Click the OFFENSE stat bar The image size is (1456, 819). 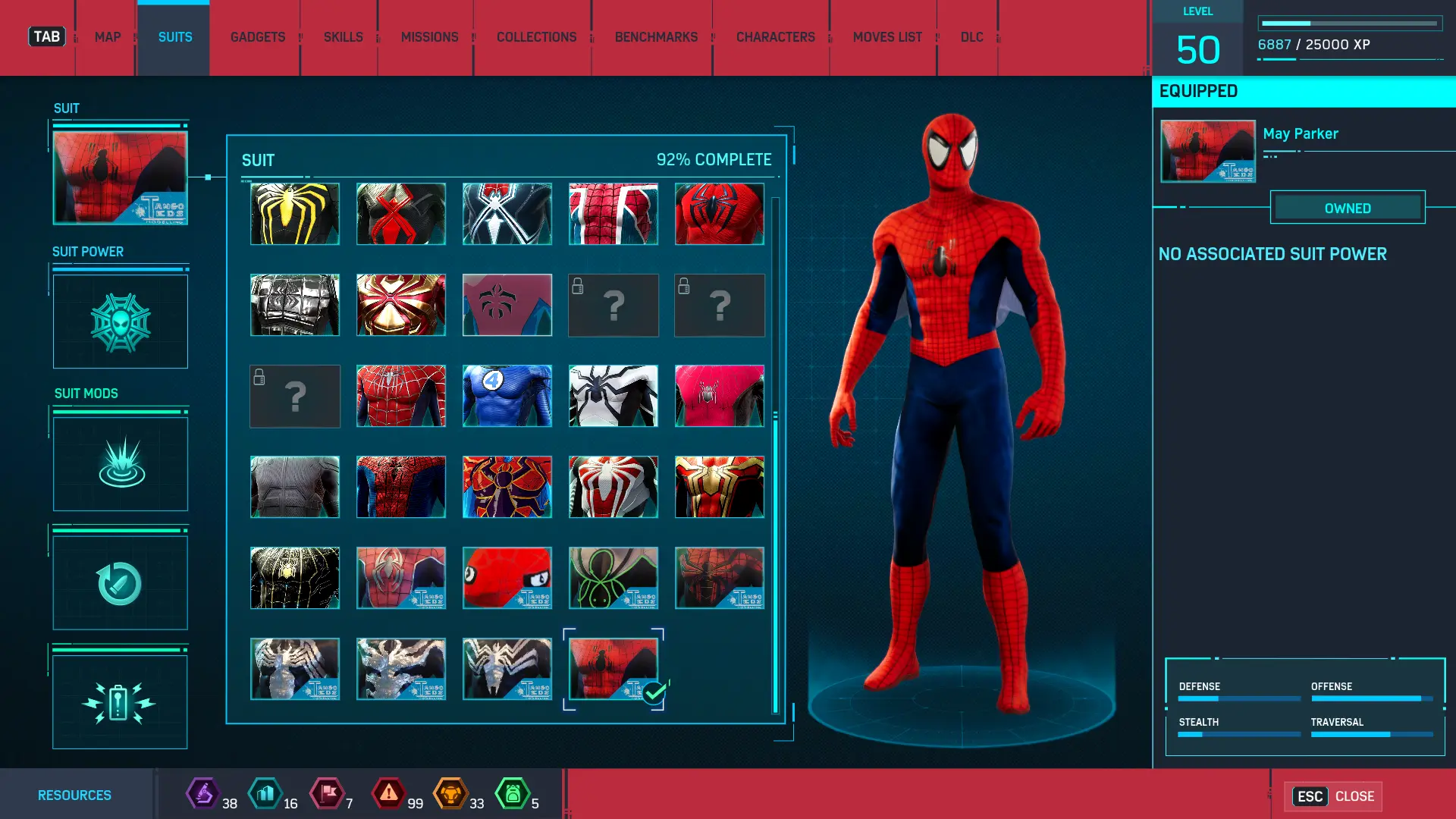tap(1372, 698)
